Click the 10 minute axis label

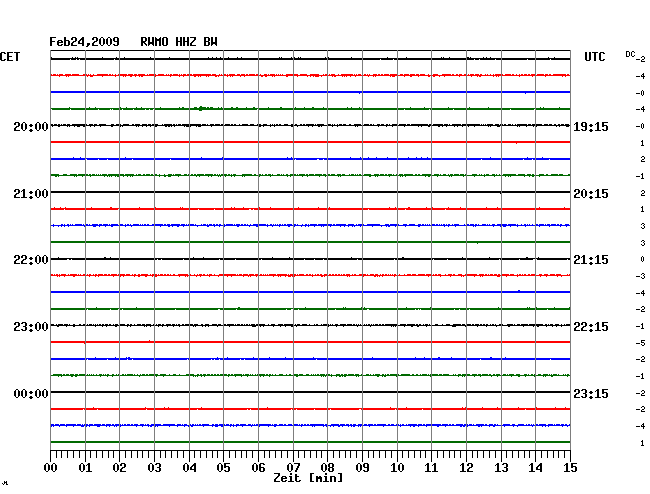[397, 468]
